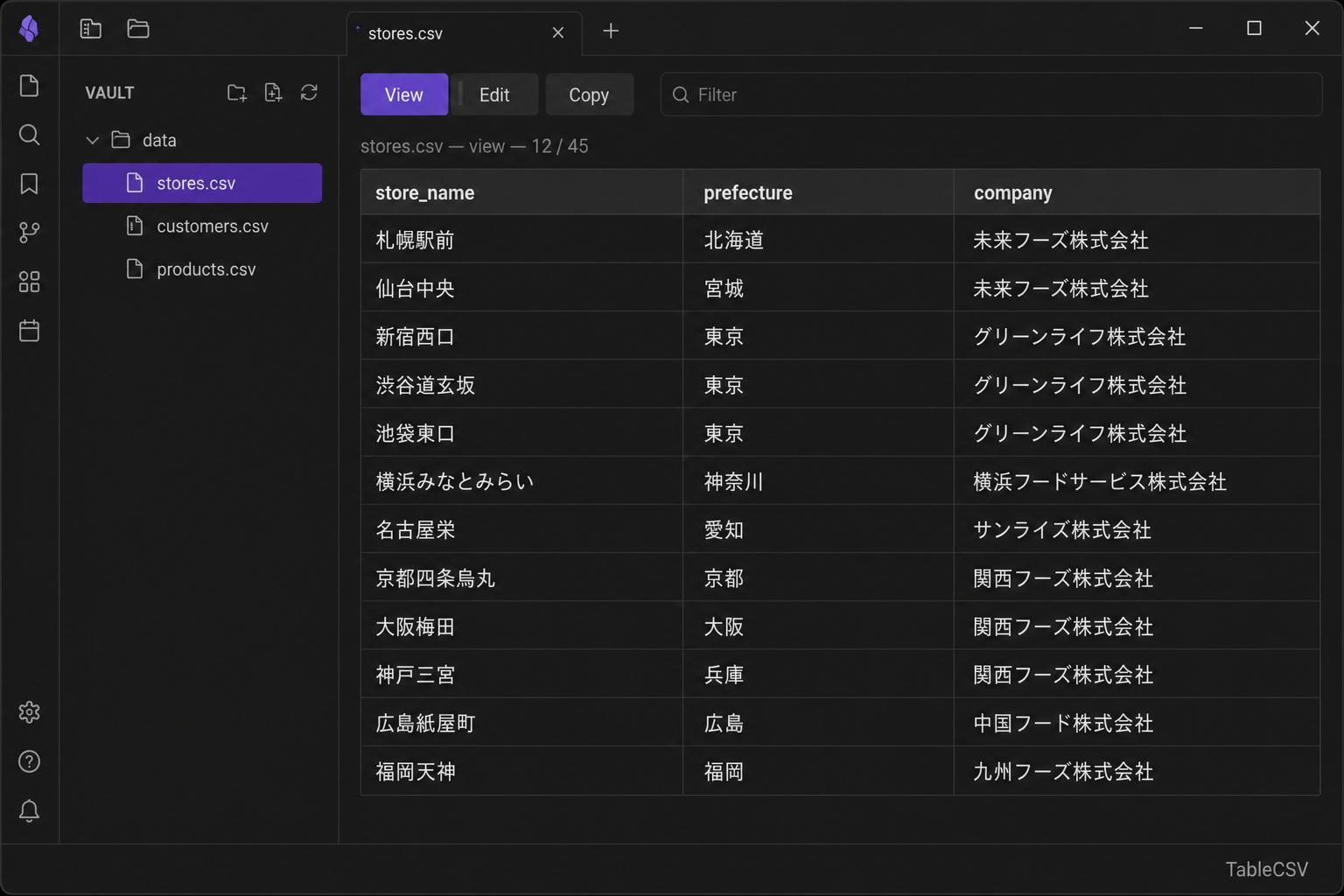Image resolution: width=1344 pixels, height=896 pixels.
Task: Select the 新宿西口 store cell
Action: click(x=521, y=336)
